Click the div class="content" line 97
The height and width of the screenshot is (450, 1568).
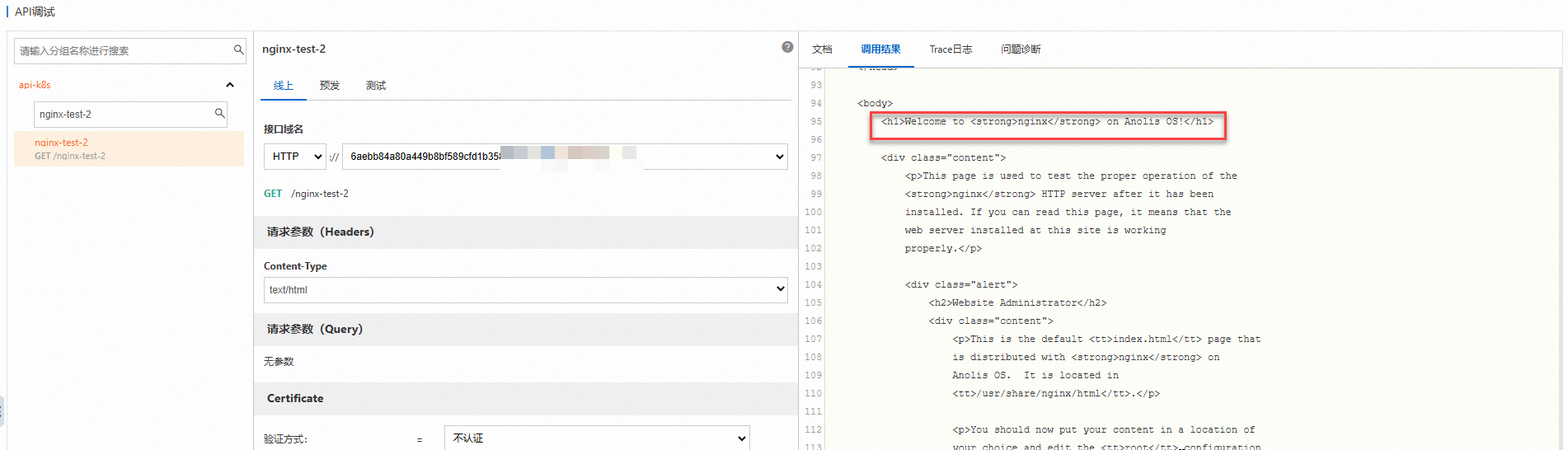point(943,158)
